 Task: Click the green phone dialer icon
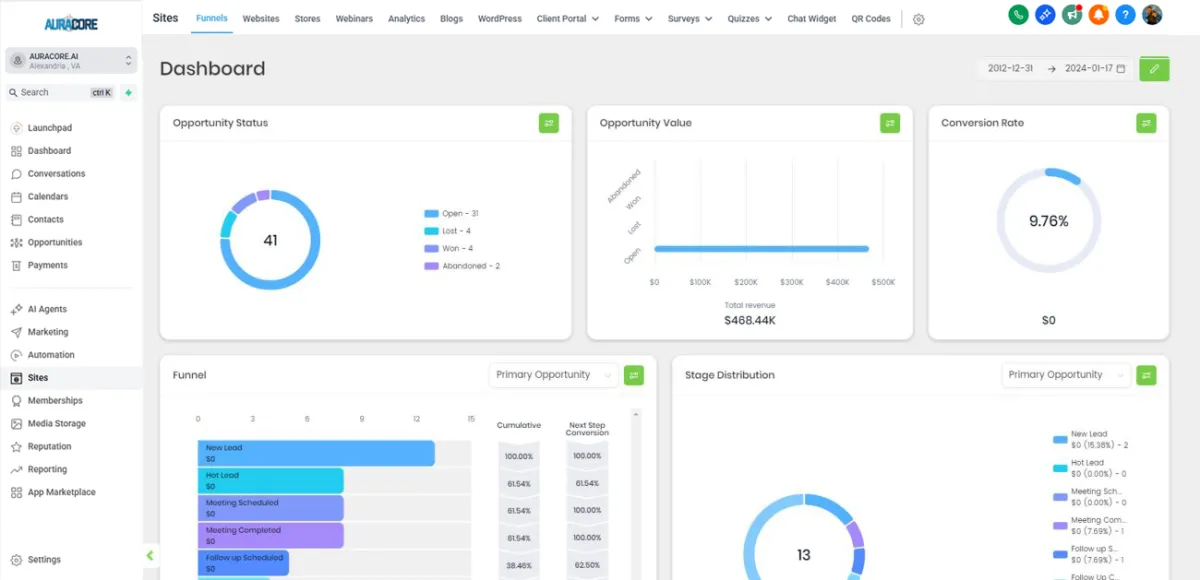1018,15
